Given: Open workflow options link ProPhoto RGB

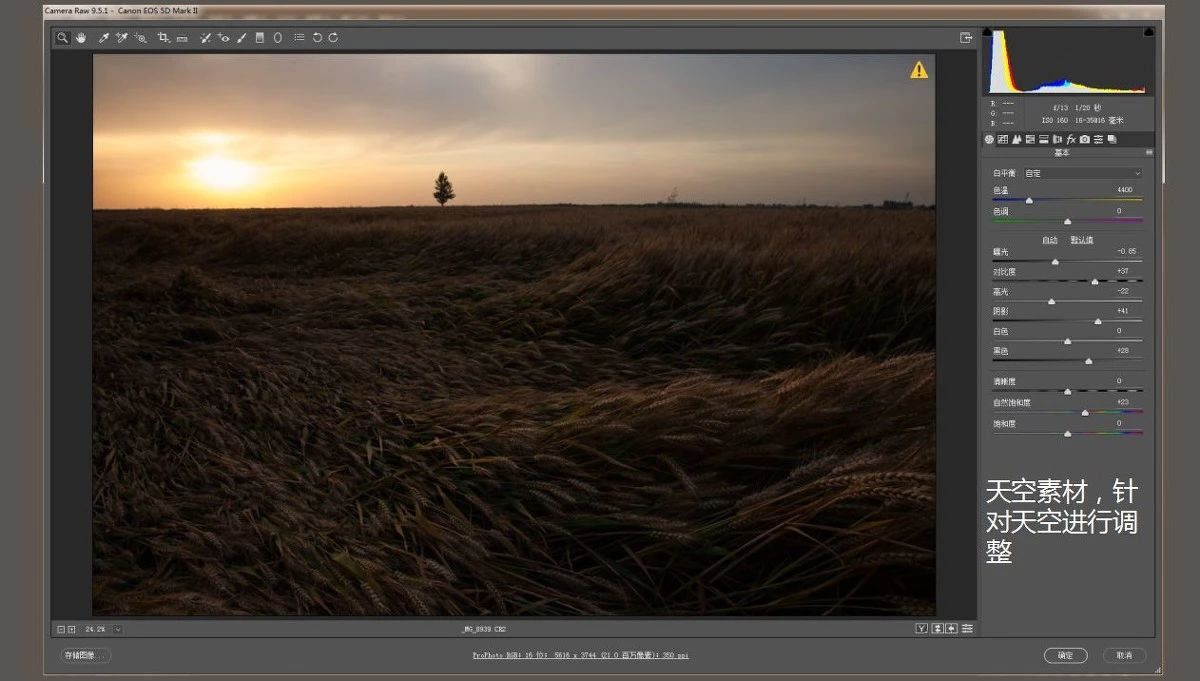Looking at the screenshot, I should click(x=580, y=655).
